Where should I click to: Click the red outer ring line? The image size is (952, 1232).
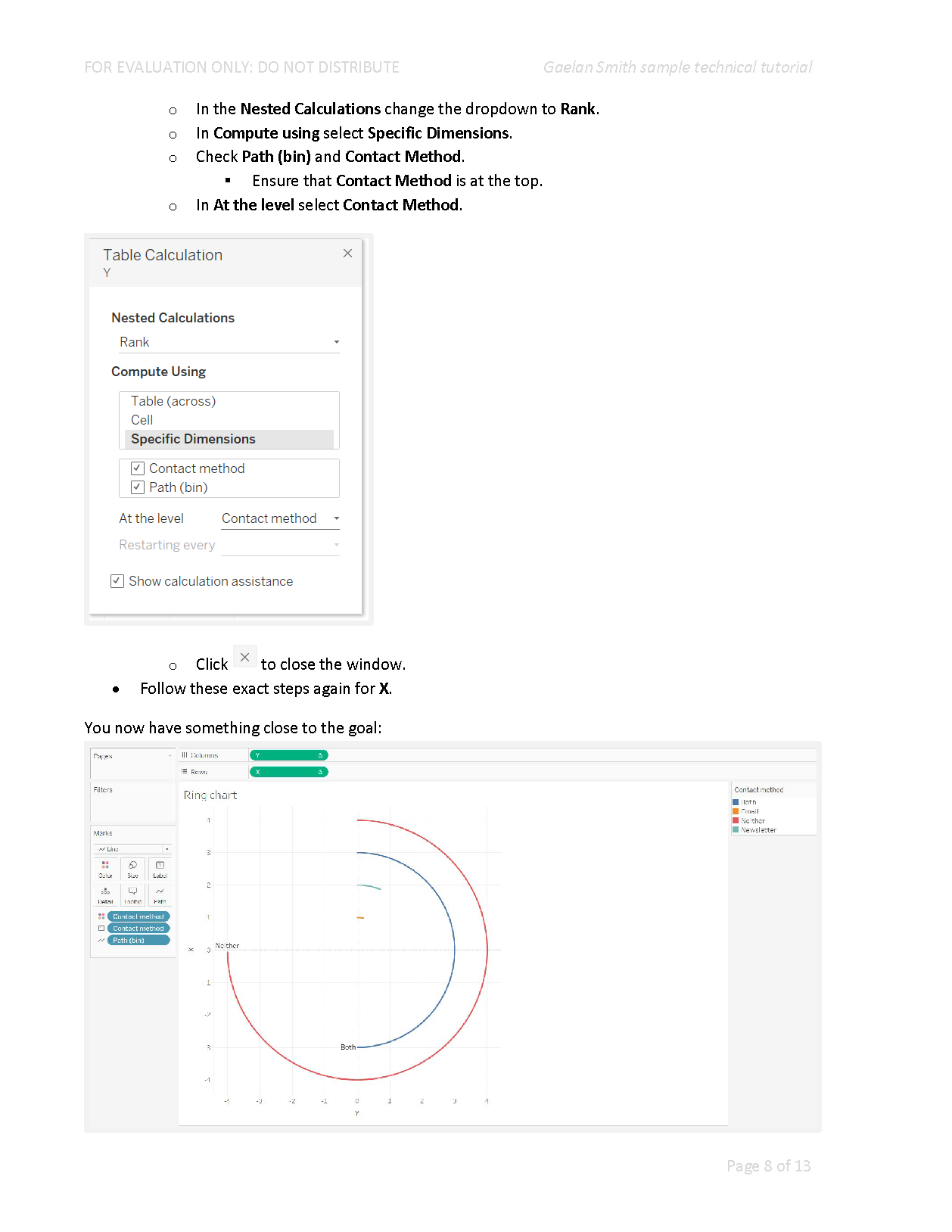(x=487, y=950)
